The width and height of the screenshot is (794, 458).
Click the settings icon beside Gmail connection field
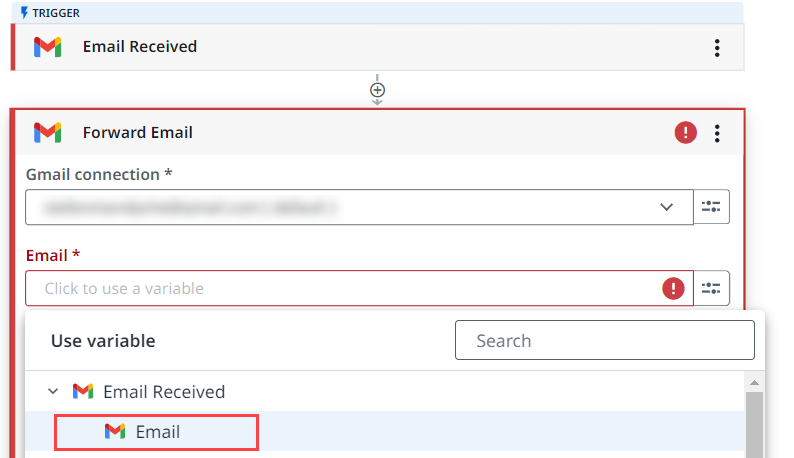(711, 207)
